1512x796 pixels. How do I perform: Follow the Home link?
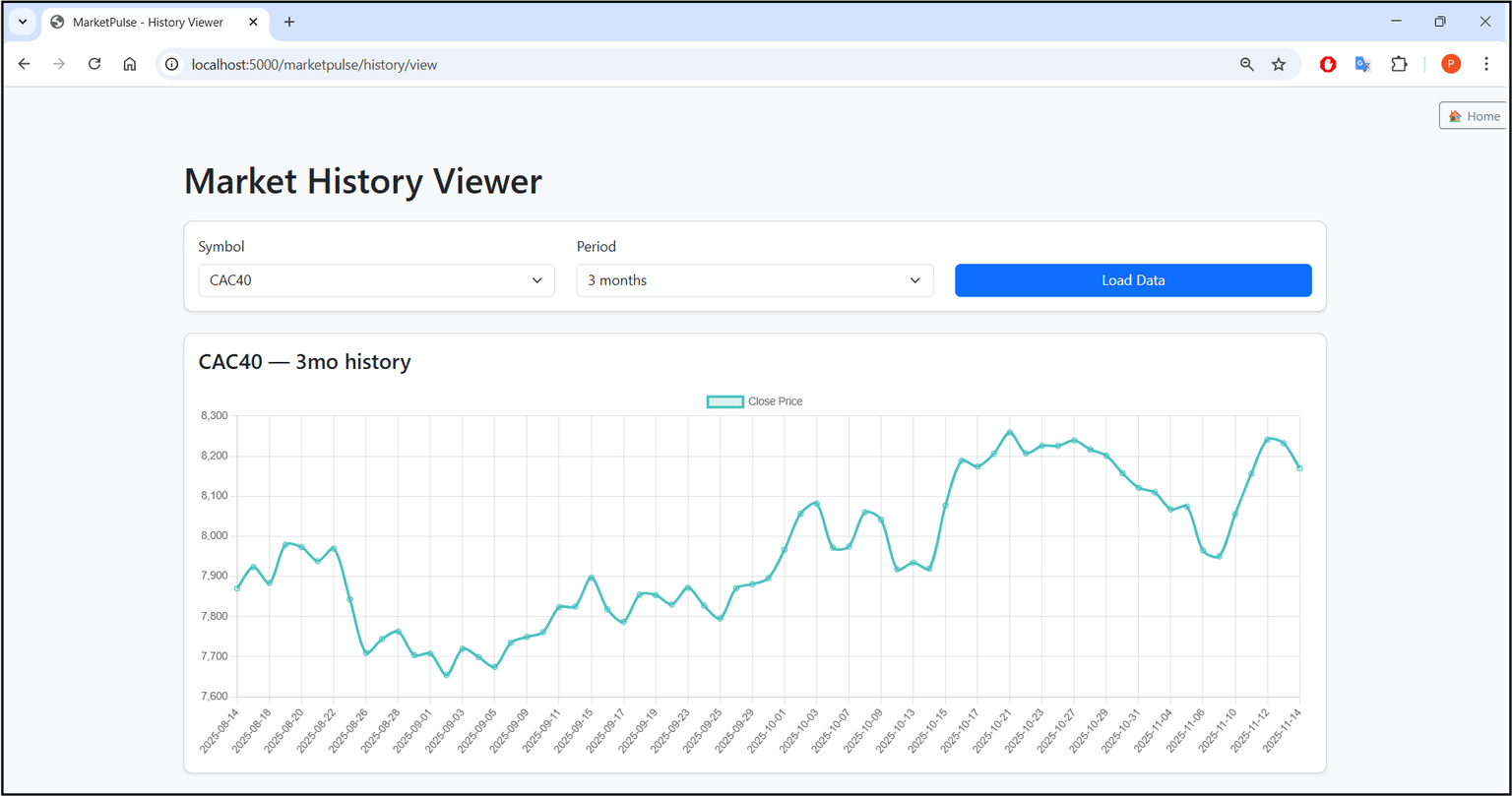coord(1473,115)
